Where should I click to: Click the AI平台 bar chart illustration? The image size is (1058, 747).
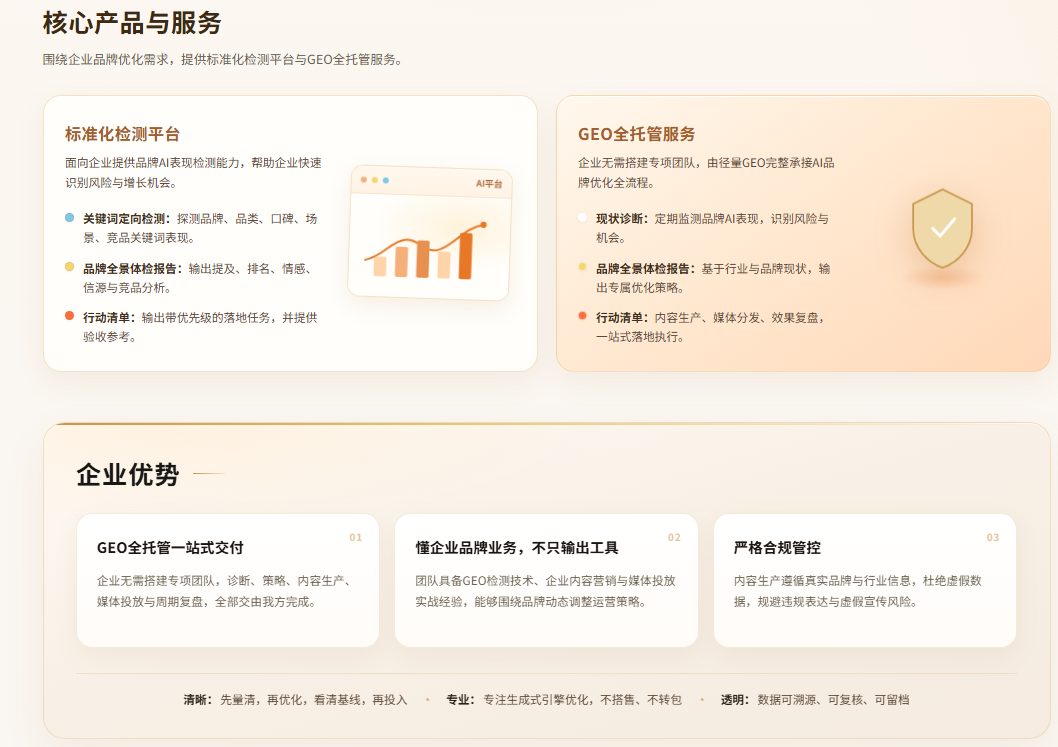430,233
